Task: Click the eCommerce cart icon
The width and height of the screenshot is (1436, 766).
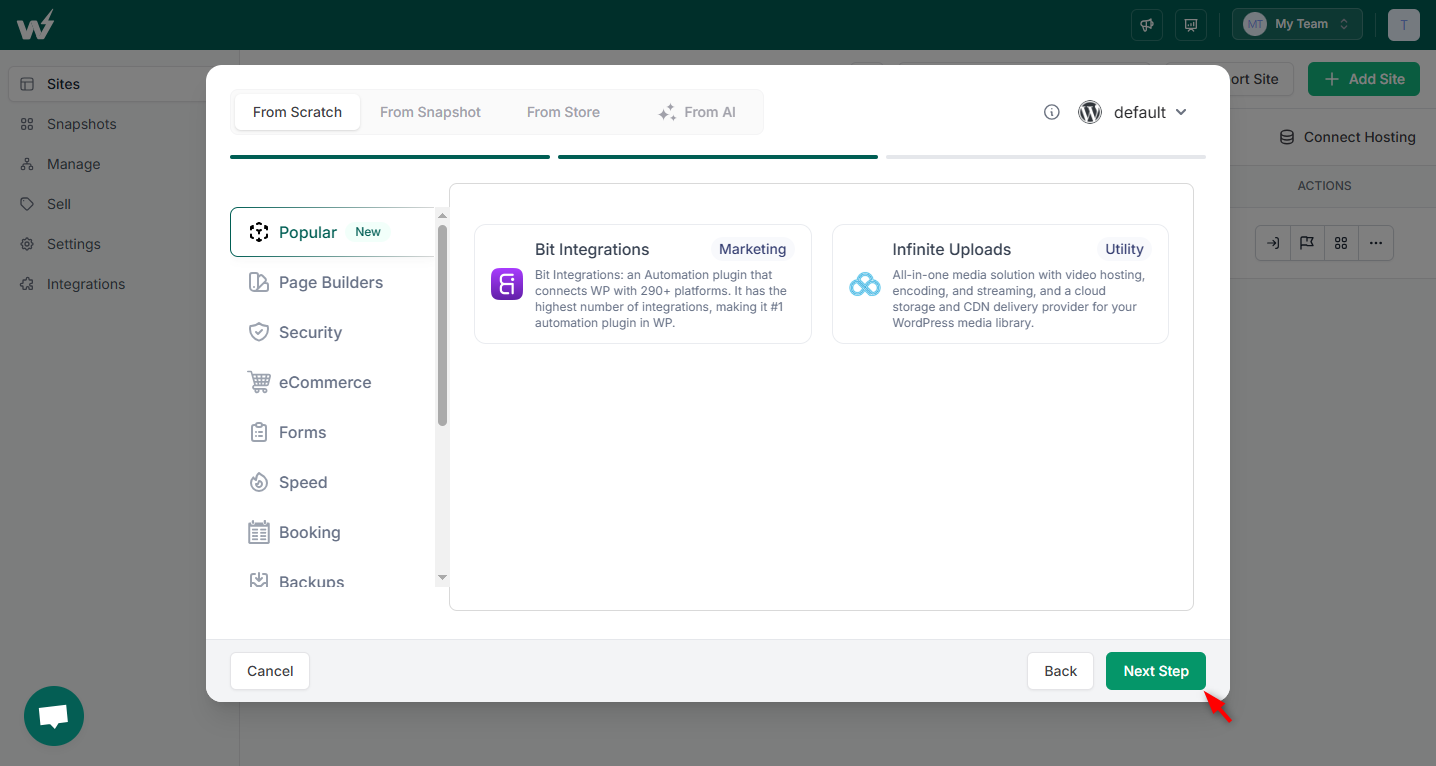Action: coord(259,382)
